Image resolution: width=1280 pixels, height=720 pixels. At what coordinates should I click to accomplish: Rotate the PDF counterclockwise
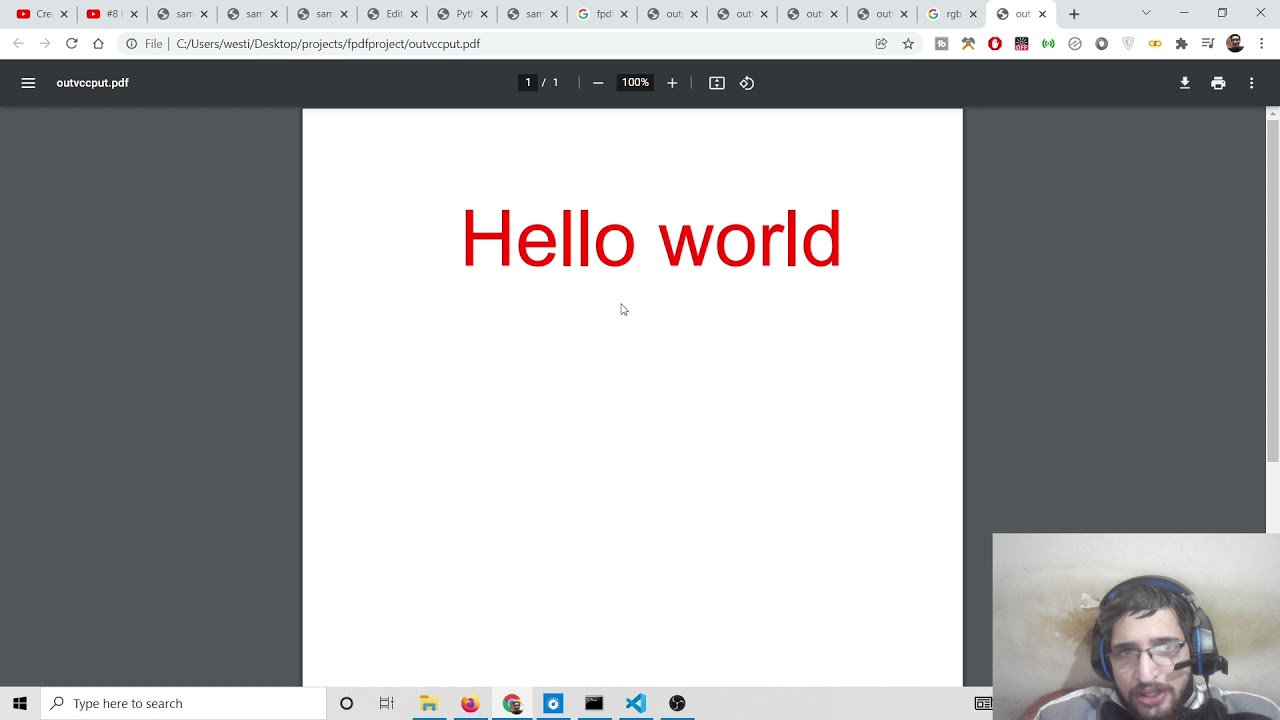pyautogui.click(x=747, y=83)
